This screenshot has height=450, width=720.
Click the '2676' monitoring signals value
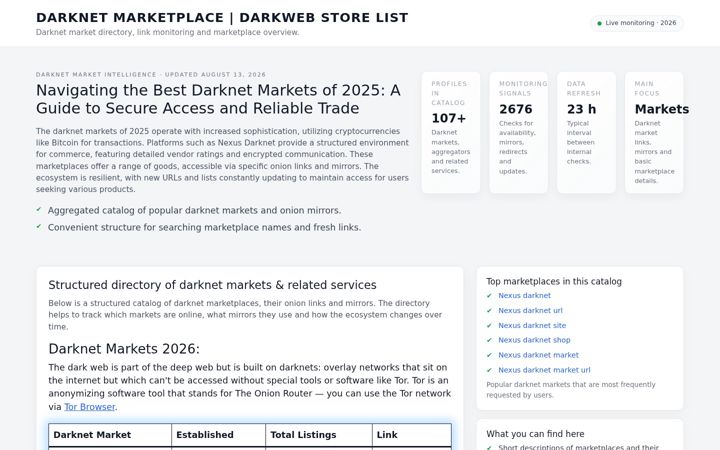tap(516, 109)
